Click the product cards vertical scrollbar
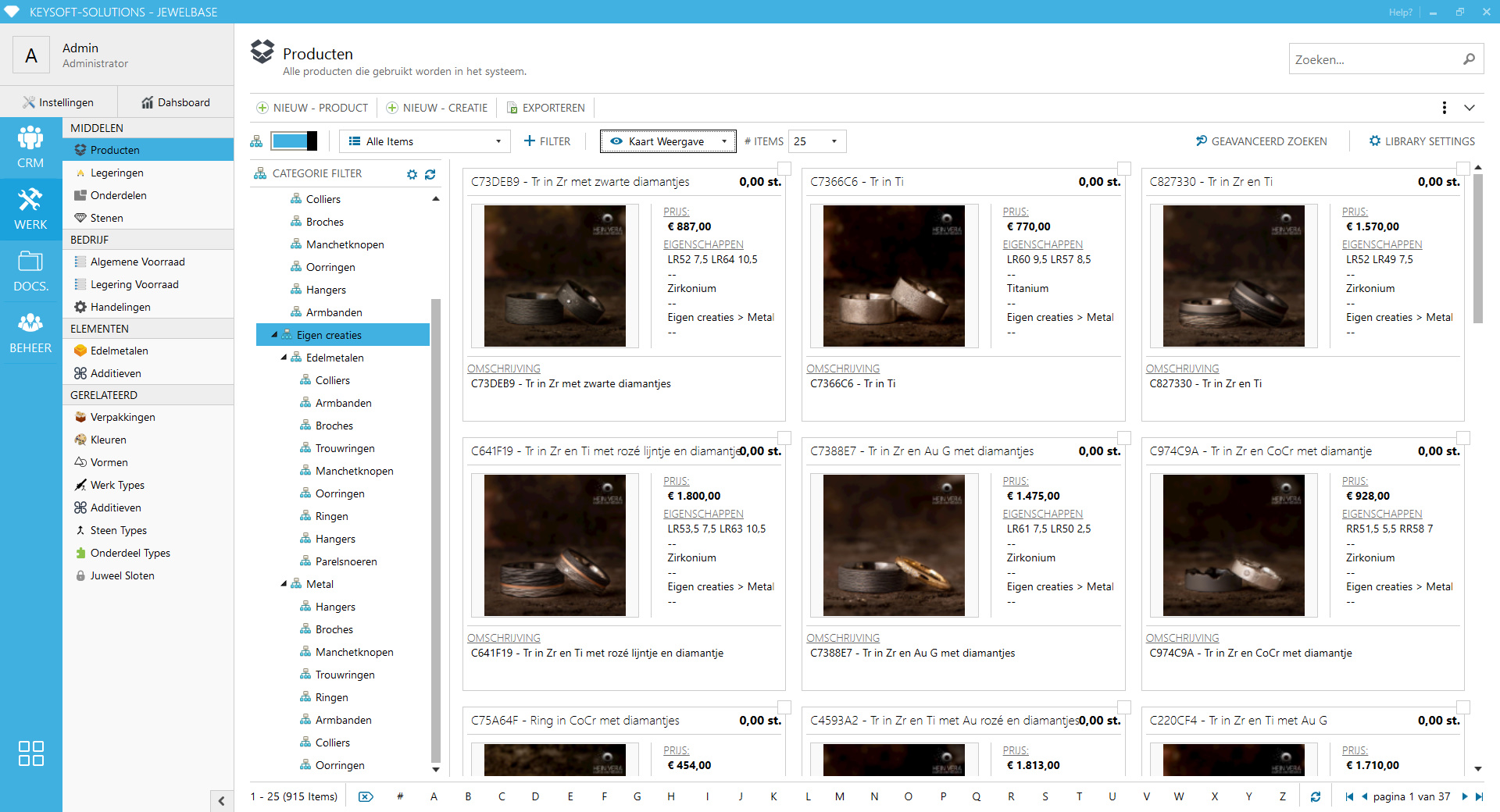 (x=1477, y=248)
